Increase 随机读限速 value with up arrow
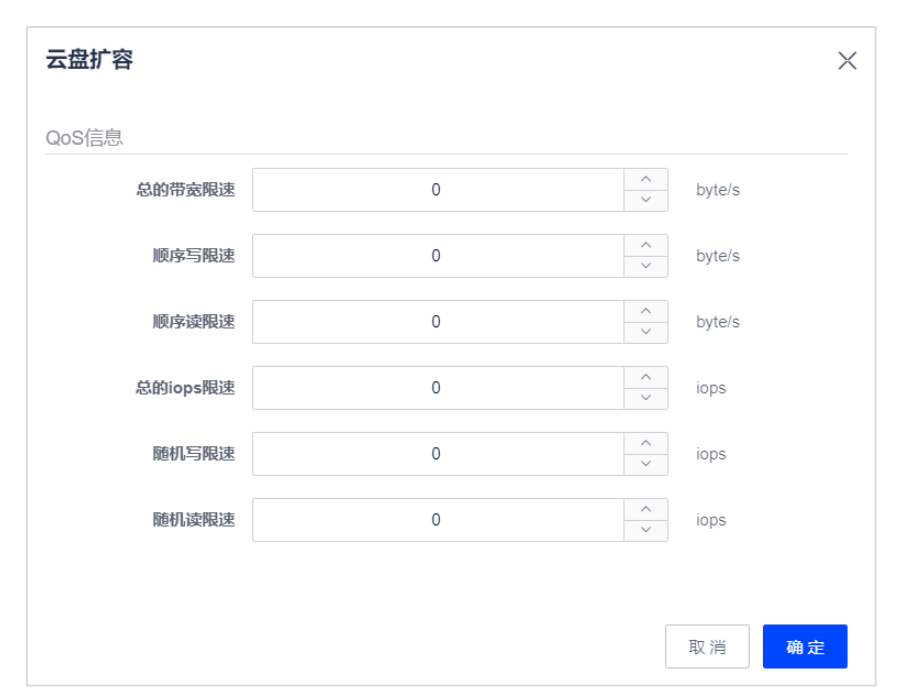The height and width of the screenshot is (692, 912). point(646,509)
